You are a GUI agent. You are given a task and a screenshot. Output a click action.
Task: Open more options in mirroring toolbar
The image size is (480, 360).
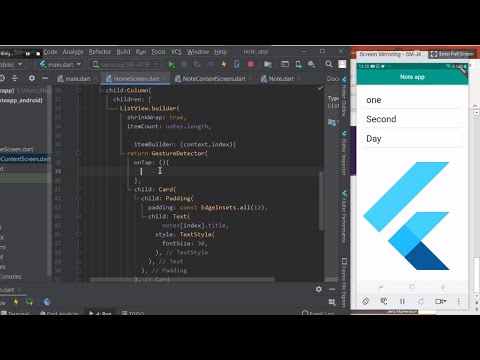(x=459, y=301)
